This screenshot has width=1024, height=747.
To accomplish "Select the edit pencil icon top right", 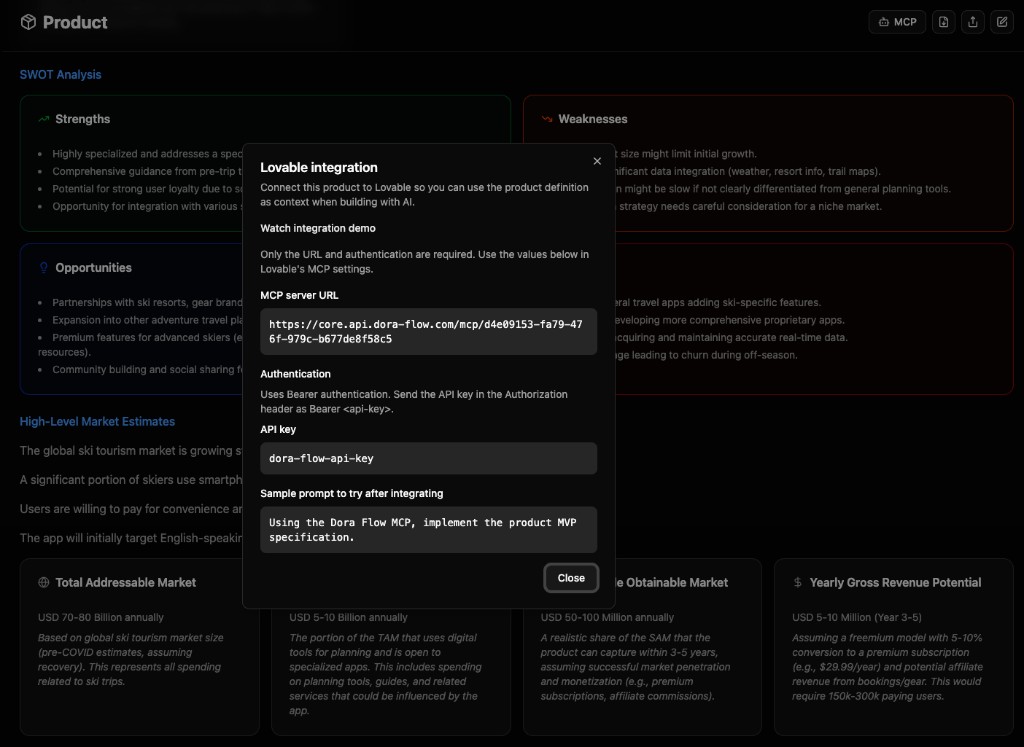I will click(x=1001, y=21).
